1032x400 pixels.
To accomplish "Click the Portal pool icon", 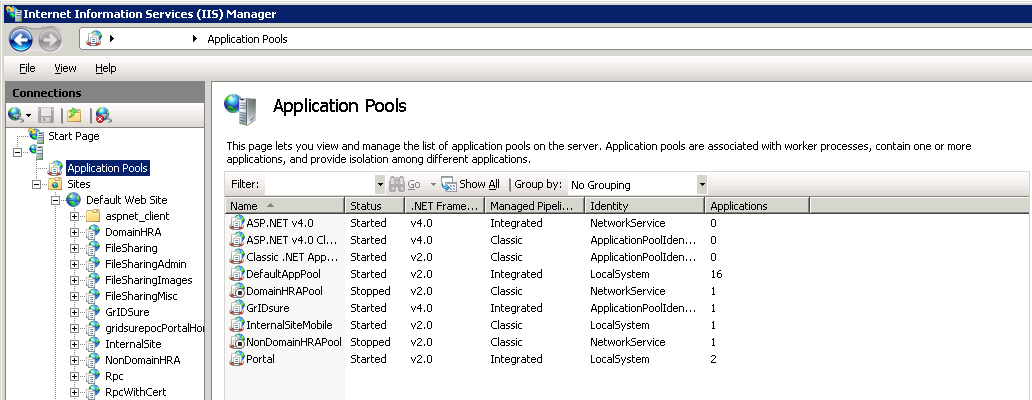I will [237, 359].
